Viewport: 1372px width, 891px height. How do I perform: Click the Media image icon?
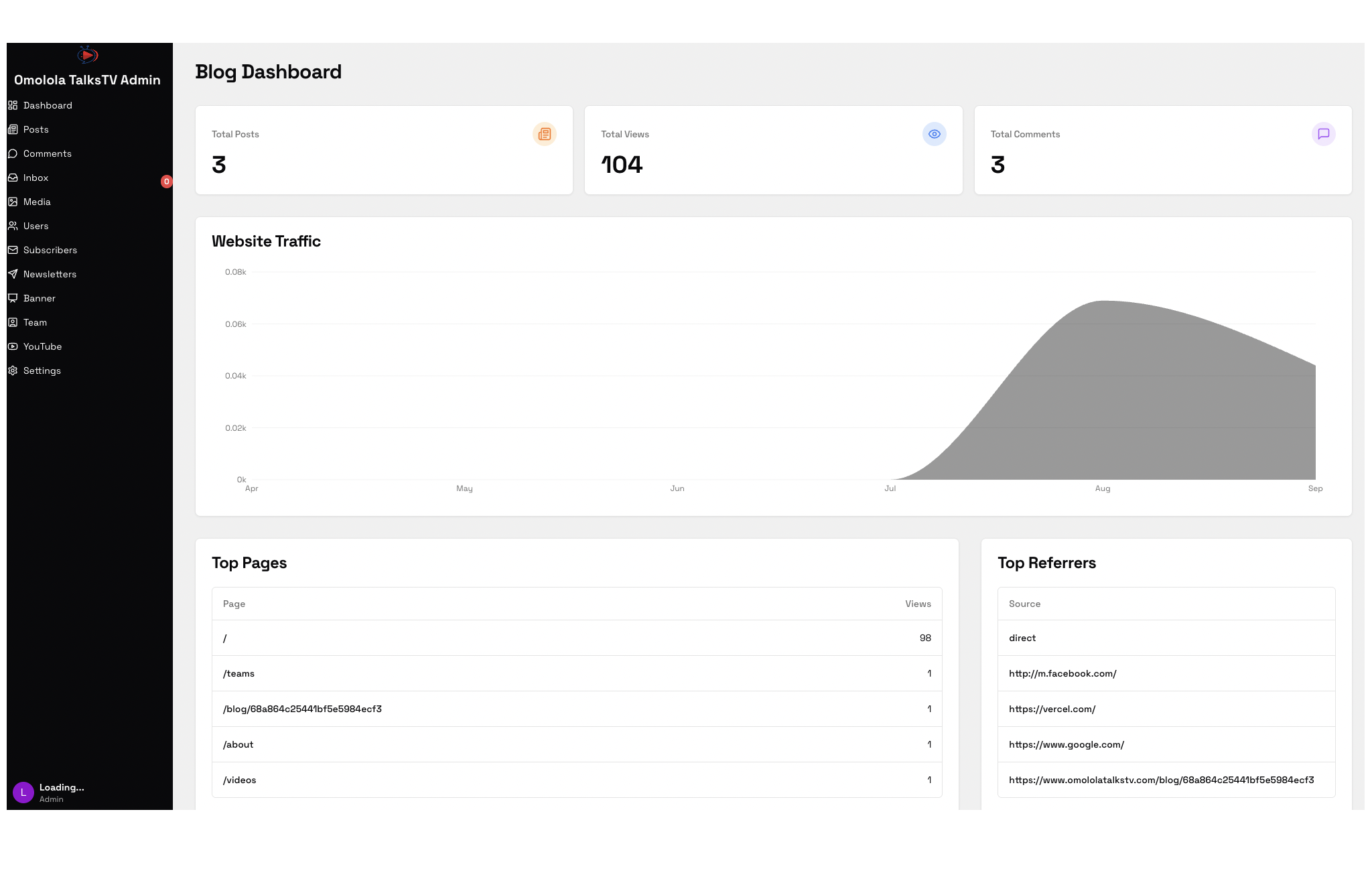tap(13, 202)
